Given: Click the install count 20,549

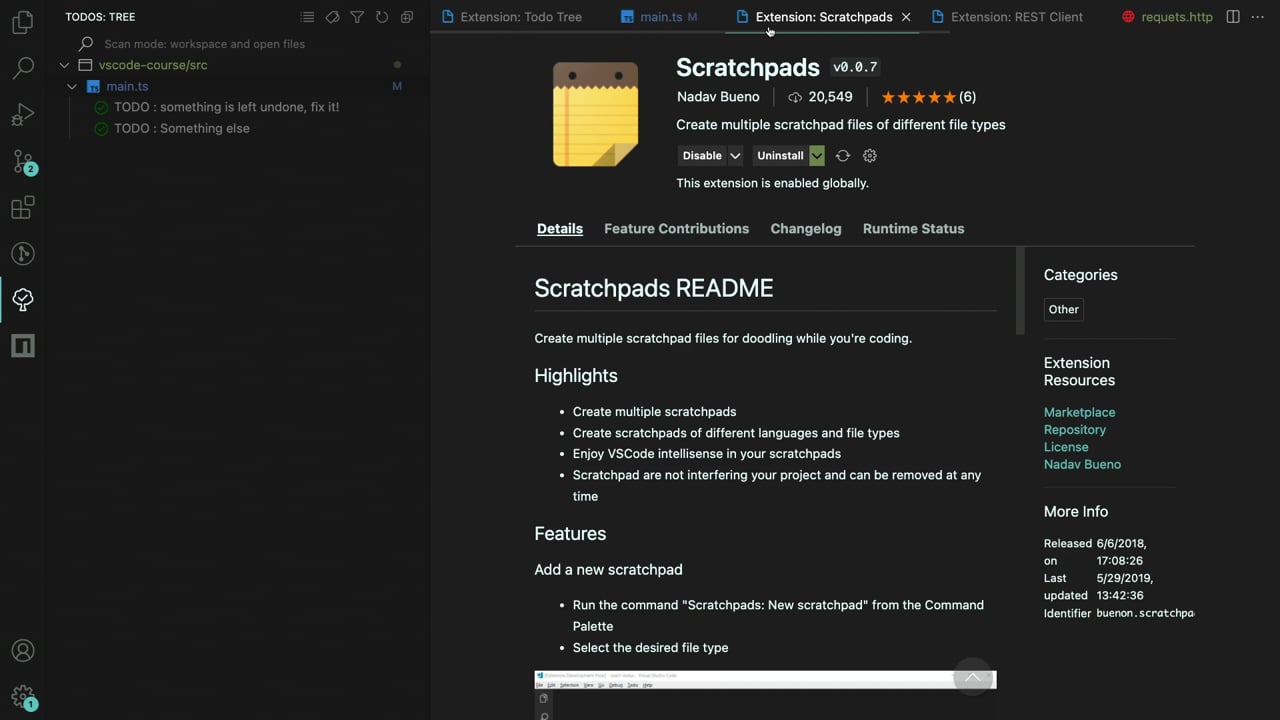Looking at the screenshot, I should [830, 97].
